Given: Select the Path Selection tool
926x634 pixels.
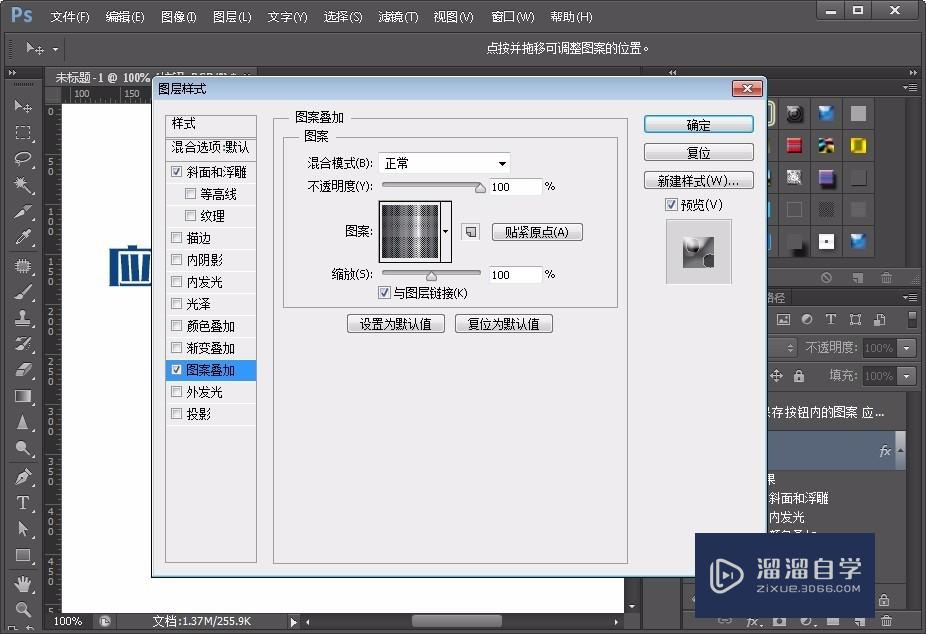Looking at the screenshot, I should (x=23, y=528).
